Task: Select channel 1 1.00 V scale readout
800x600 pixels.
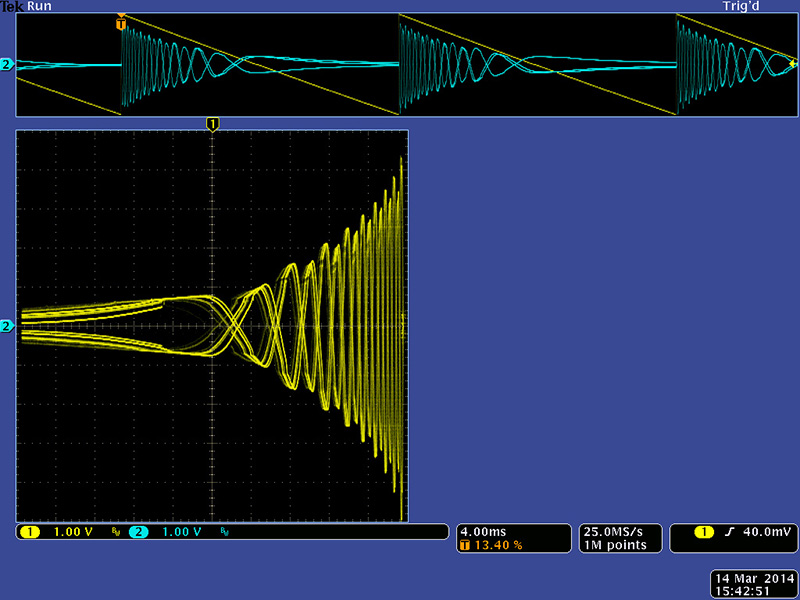Action: [70, 532]
